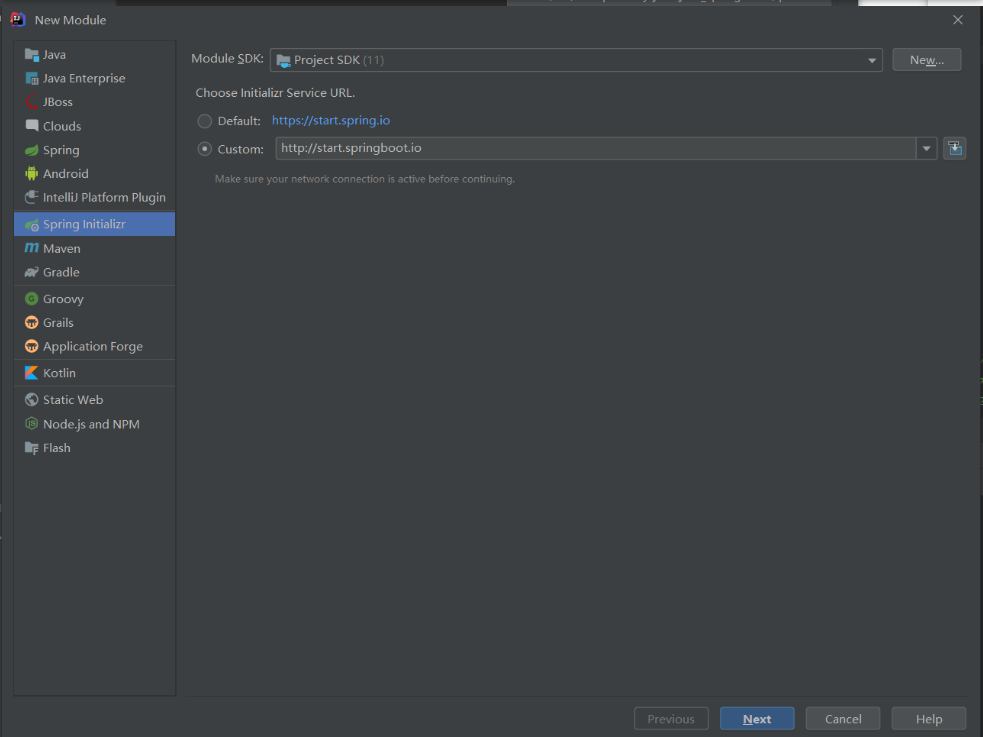Click the Node.js hexagon icon

tap(31, 424)
